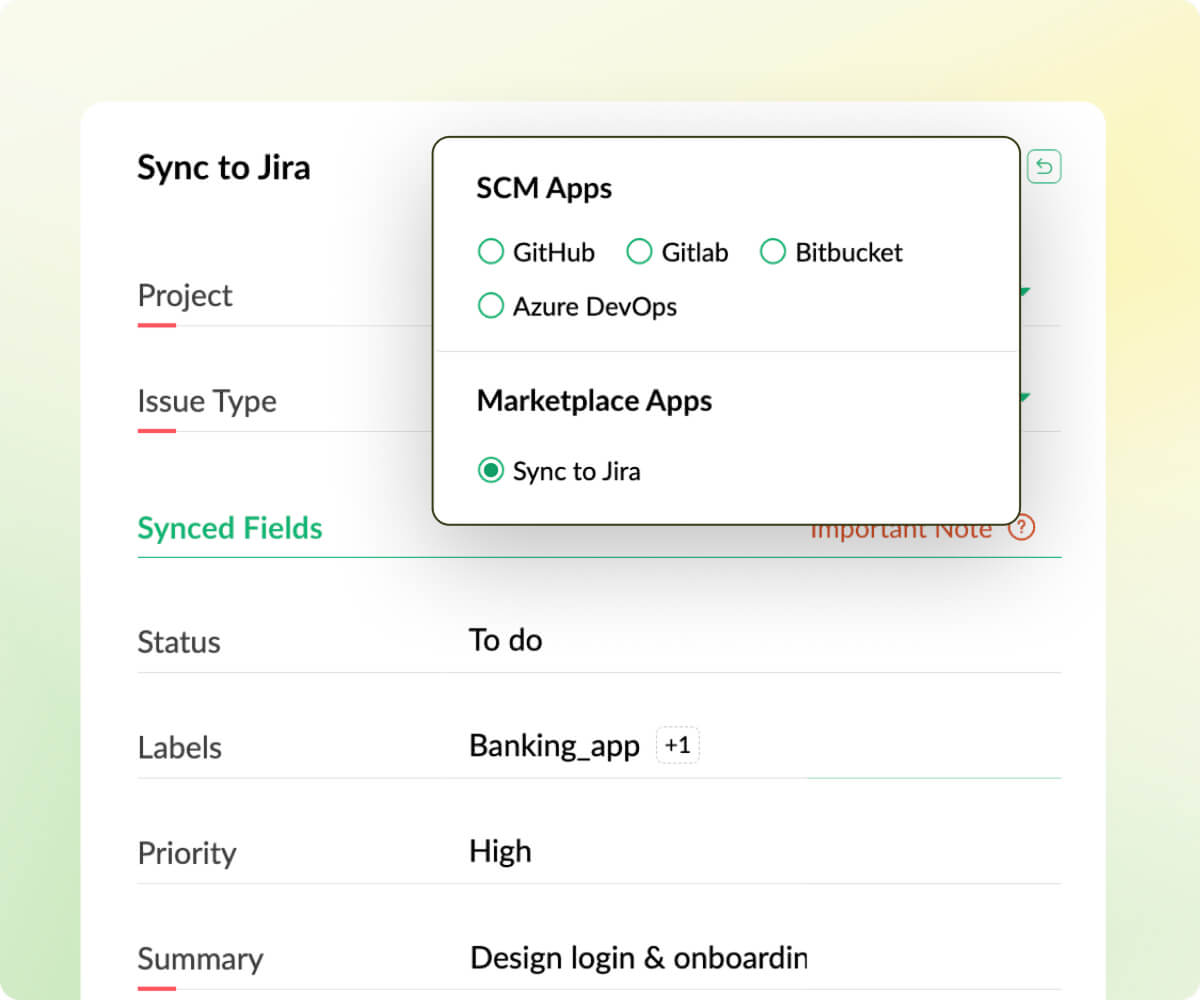Screen dimensions: 1200x1000
Task: Click the Sync to Jira panel title
Action: pos(224,168)
